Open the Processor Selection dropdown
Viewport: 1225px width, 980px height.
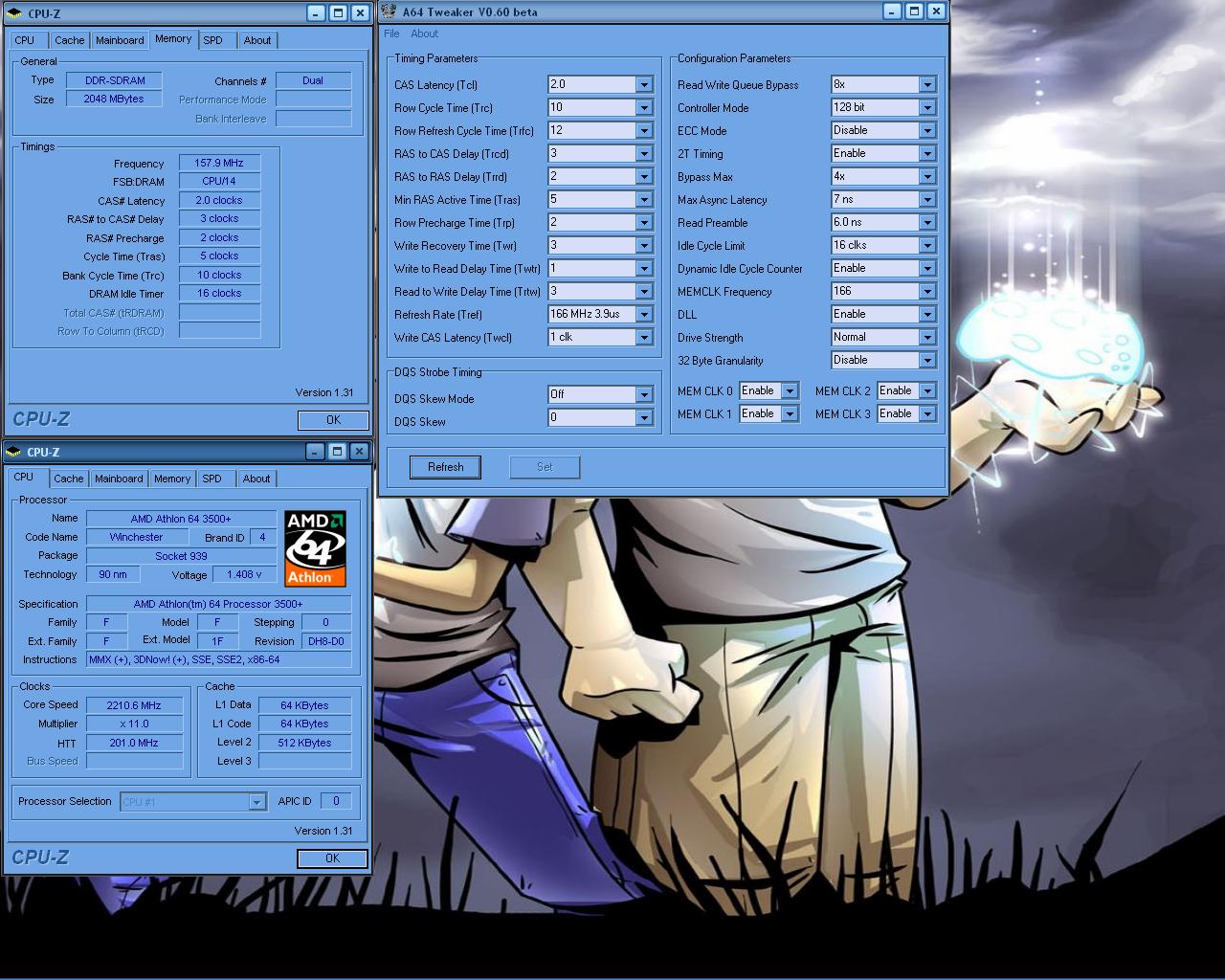pyautogui.click(x=256, y=802)
